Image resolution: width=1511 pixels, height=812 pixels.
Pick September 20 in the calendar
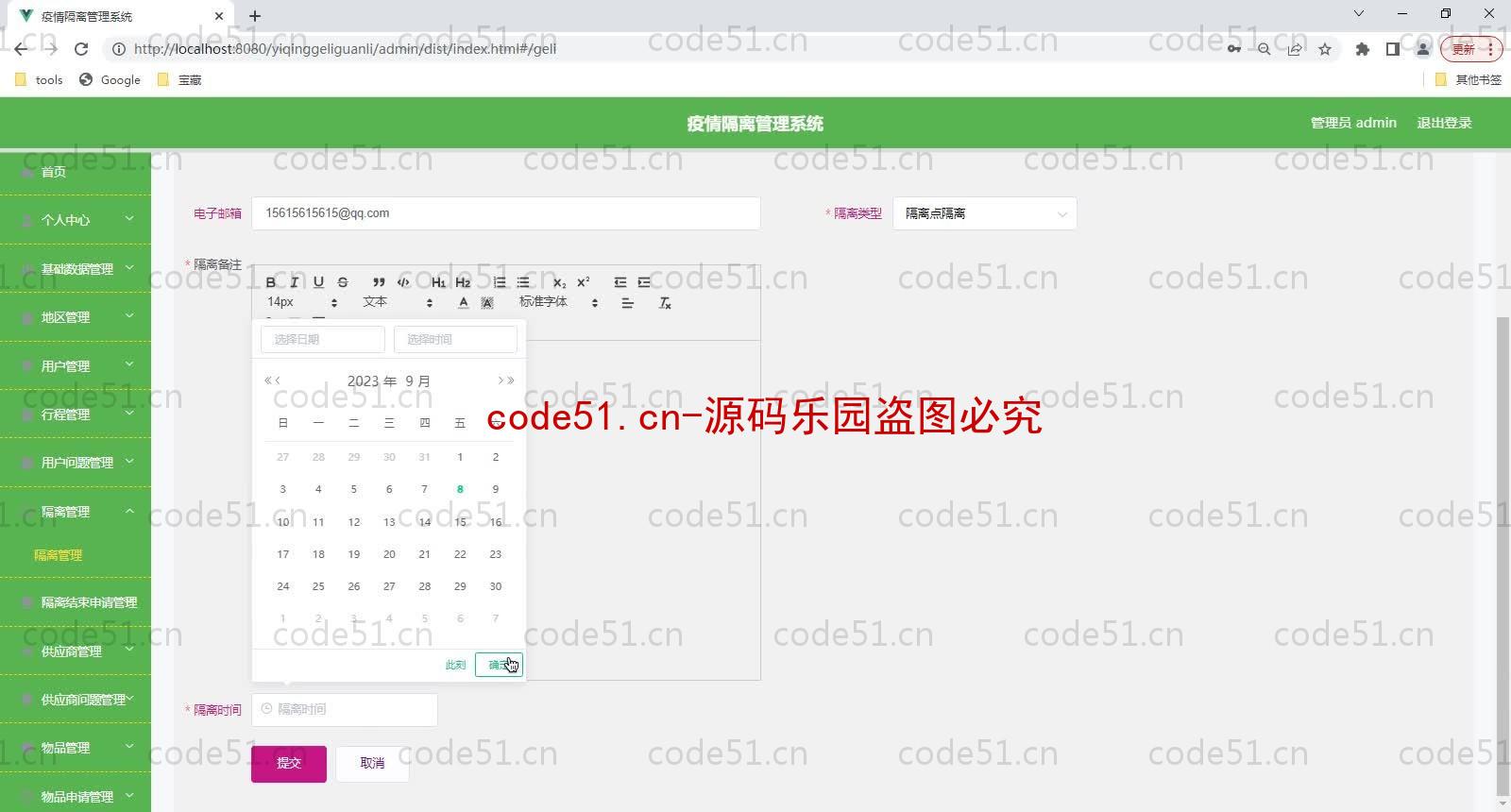(389, 554)
